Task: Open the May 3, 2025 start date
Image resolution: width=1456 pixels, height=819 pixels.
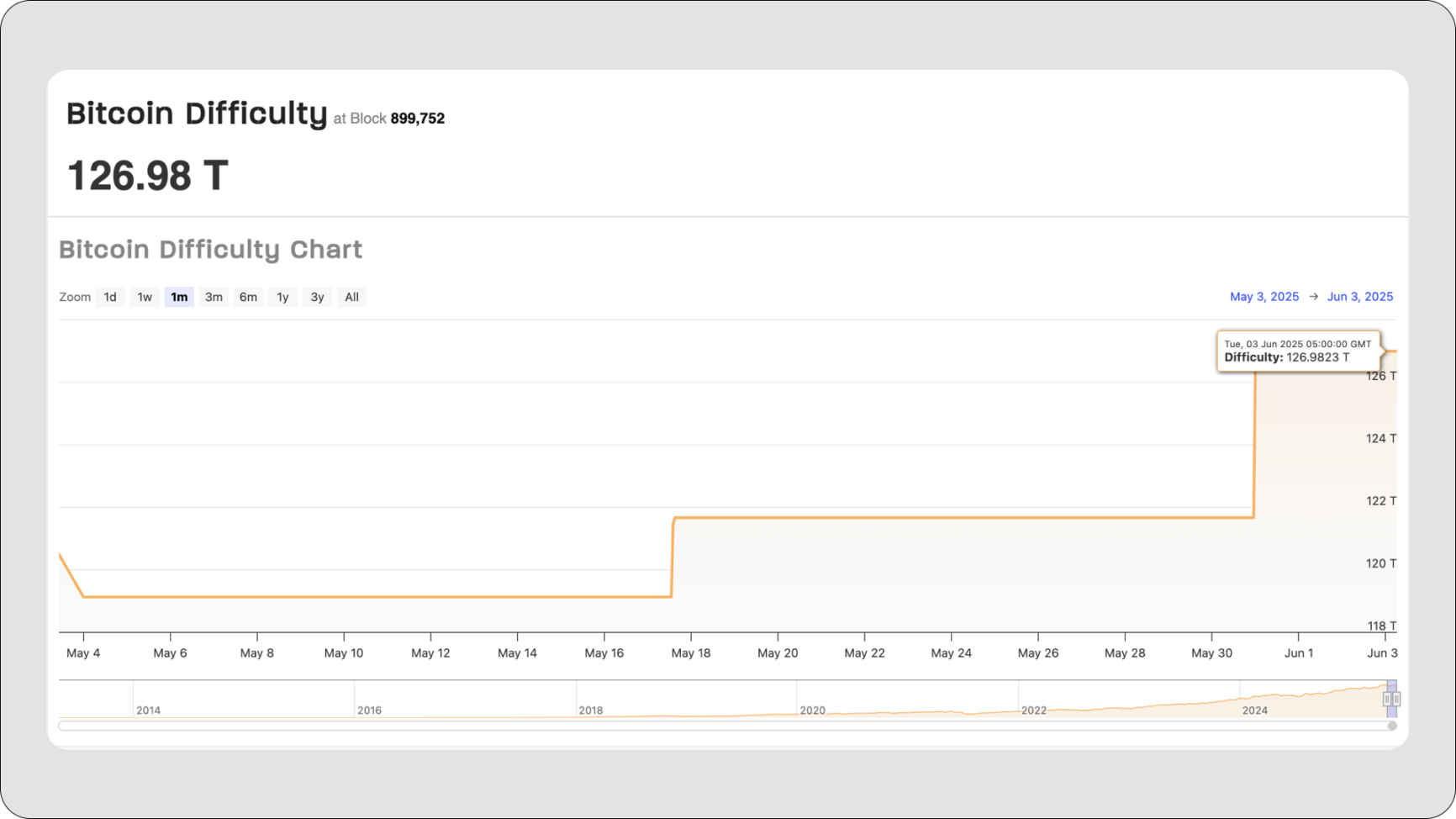Action: 1264,297
